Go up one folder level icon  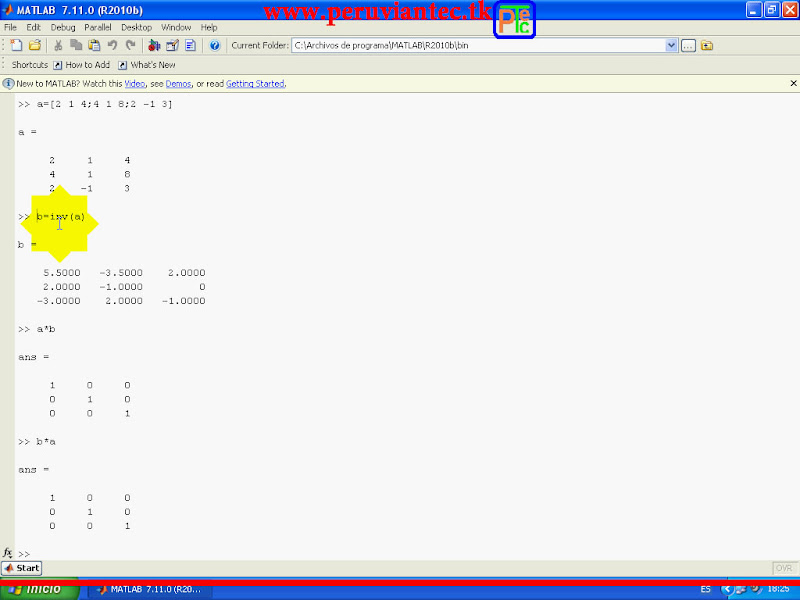click(x=707, y=45)
